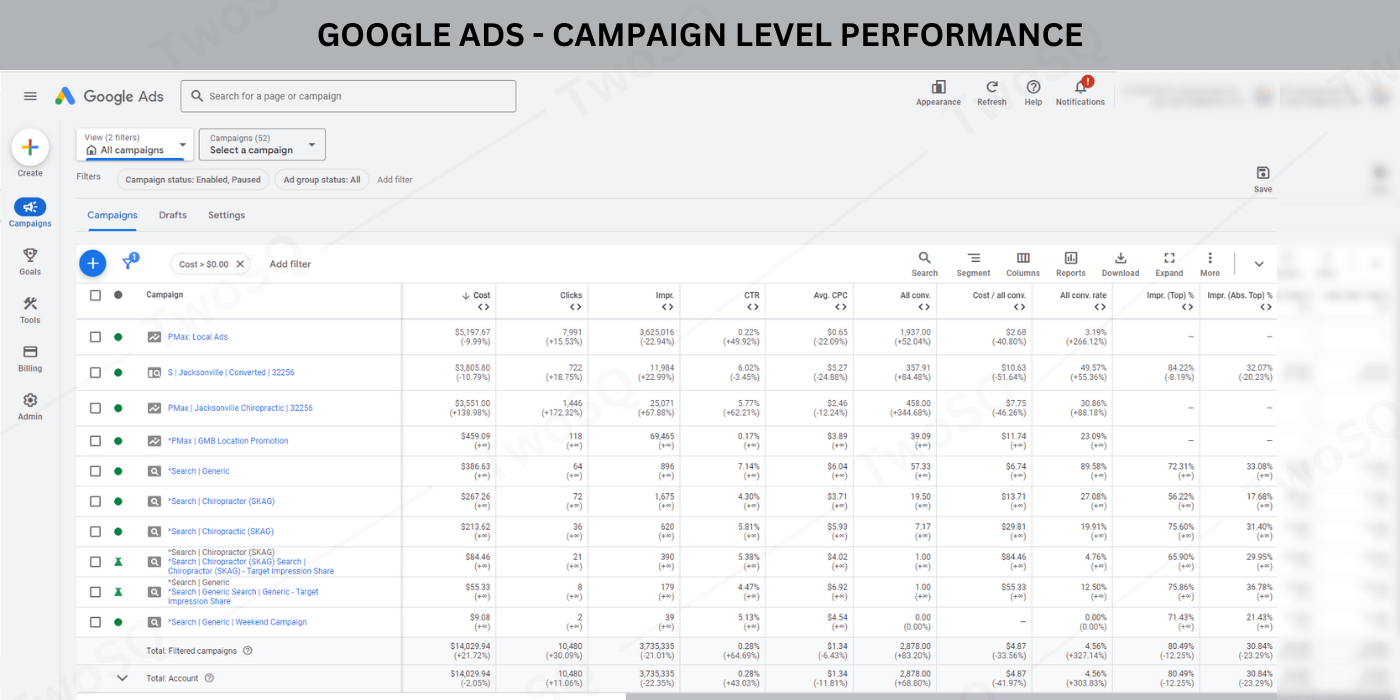
Task: Check the *Search | Generic campaign row checkbox
Action: [x=95, y=471]
